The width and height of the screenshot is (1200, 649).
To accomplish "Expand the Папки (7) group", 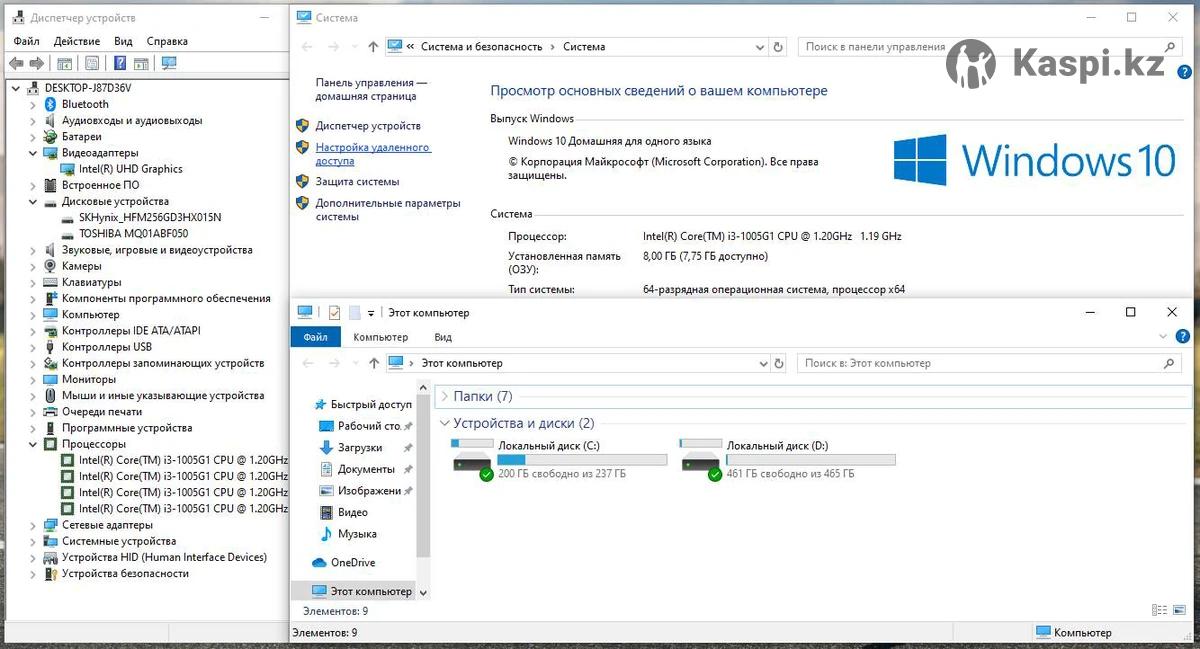I will (x=444, y=397).
